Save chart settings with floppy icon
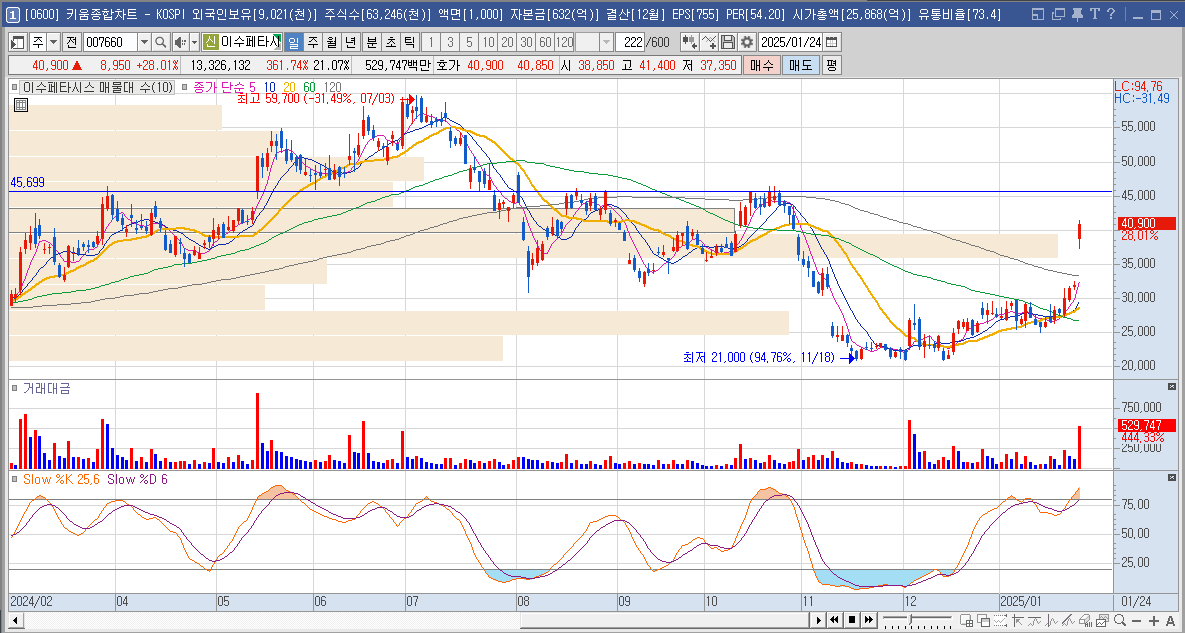Image resolution: width=1185 pixels, height=633 pixels. pyautogui.click(x=728, y=42)
